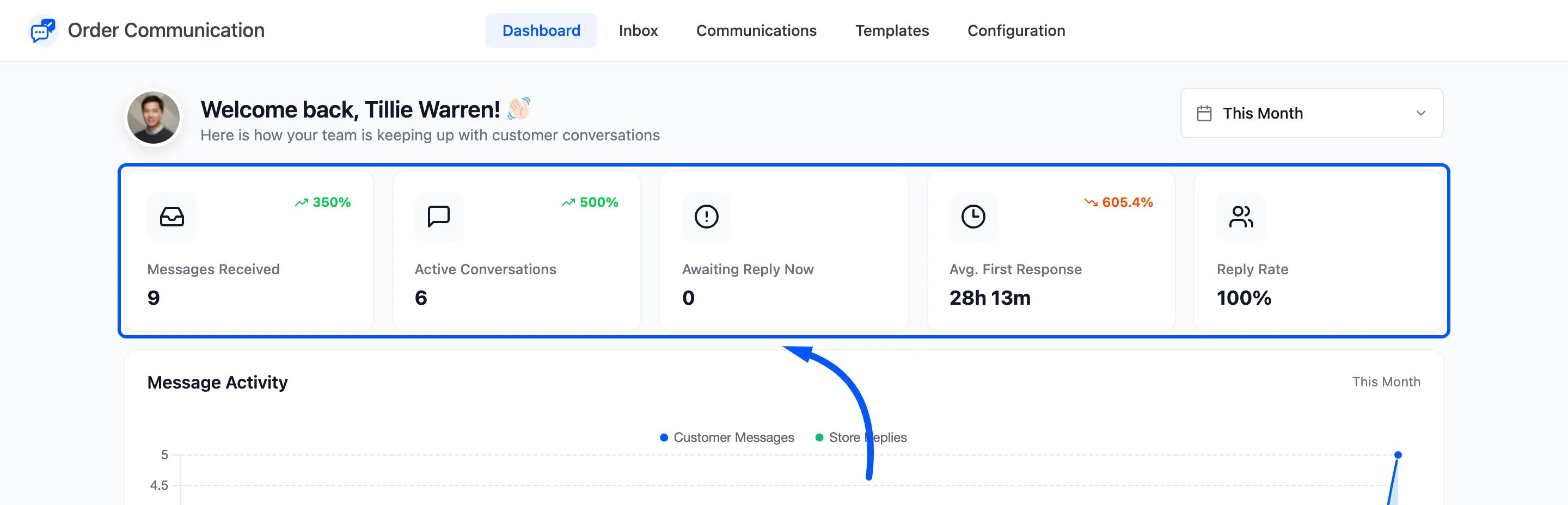Click the red downward trend arrow beside 605.4%
The height and width of the screenshot is (505, 1568).
1091,202
